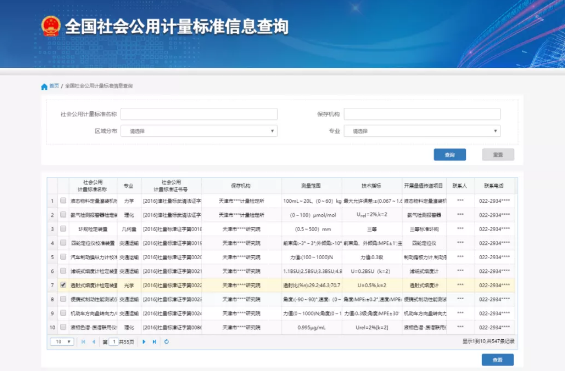Check the box in row 10

point(63,327)
